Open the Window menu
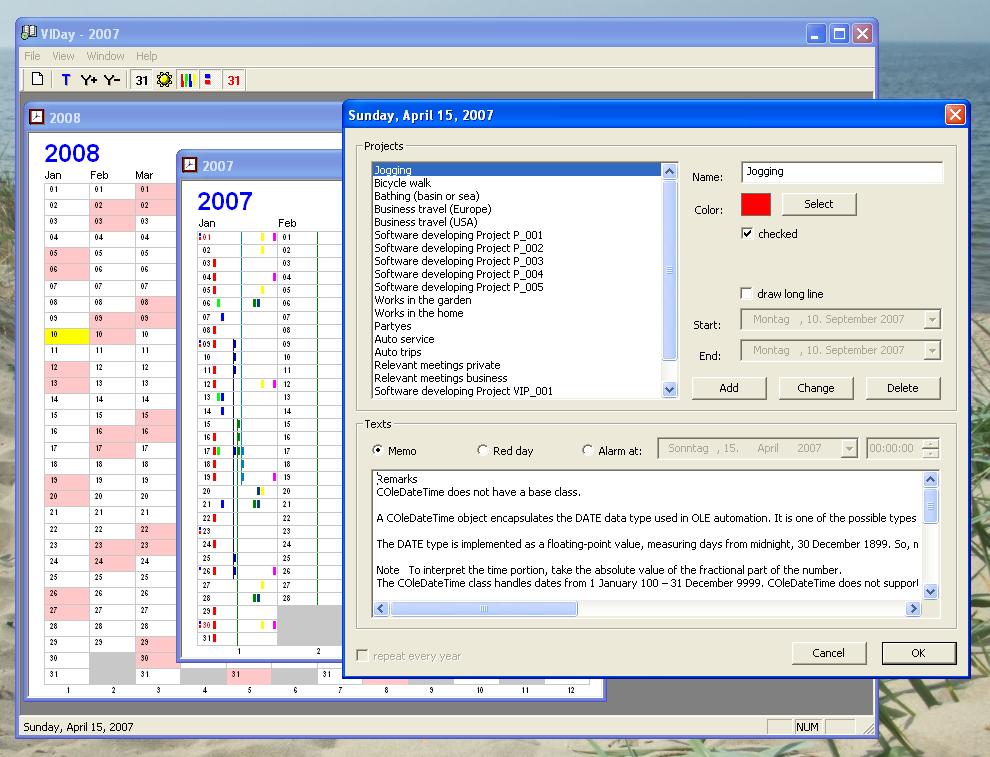This screenshot has height=757, width=990. coord(105,56)
